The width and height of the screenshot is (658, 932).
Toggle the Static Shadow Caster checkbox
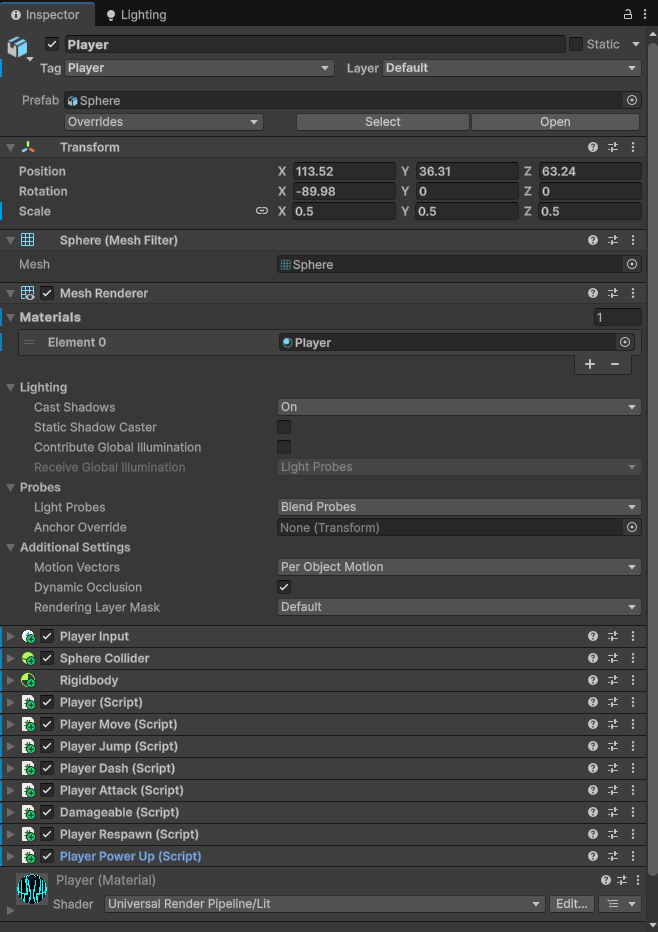284,427
